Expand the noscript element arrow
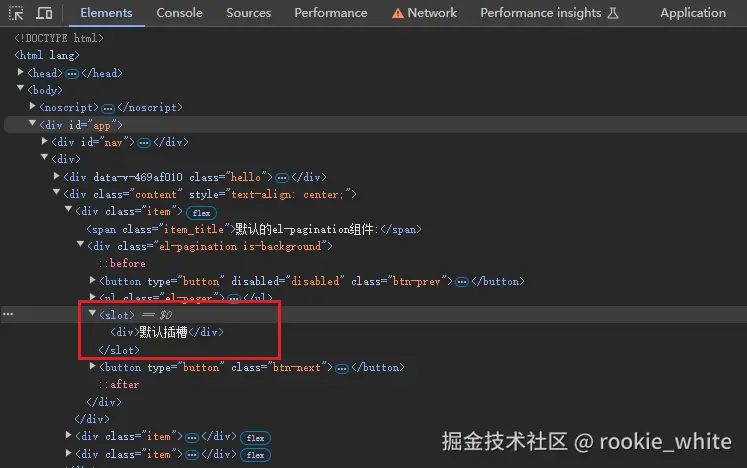Image resolution: width=747 pixels, height=468 pixels. click(x=32, y=106)
